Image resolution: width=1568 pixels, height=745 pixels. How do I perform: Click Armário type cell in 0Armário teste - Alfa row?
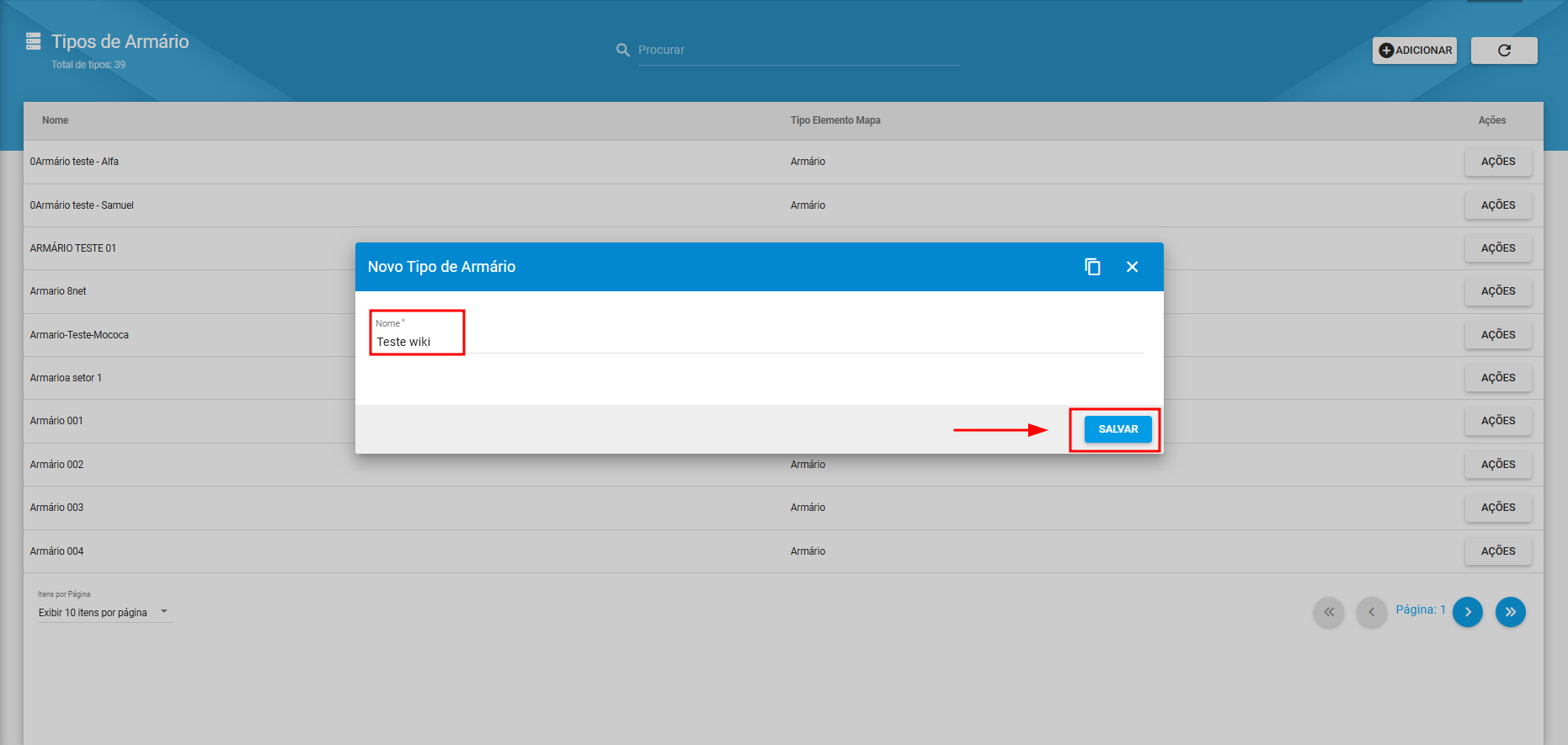click(x=808, y=162)
